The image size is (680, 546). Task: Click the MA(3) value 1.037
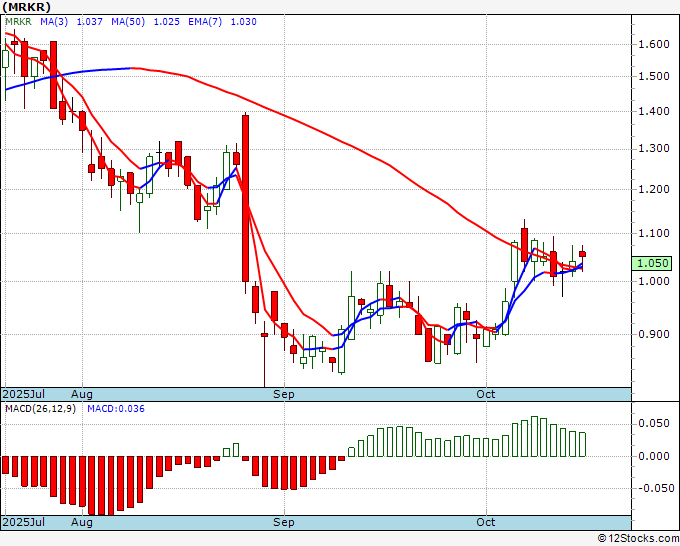(x=90, y=22)
